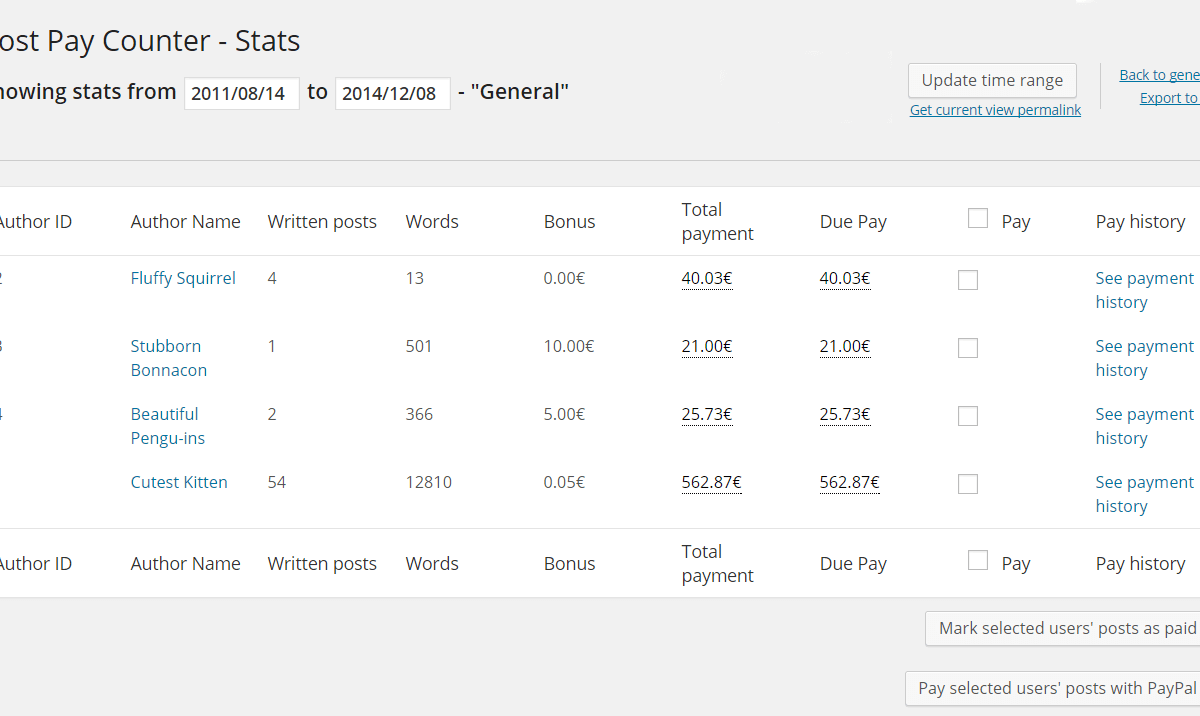
Task: Open Cutest Kitten author link
Action: click(179, 482)
